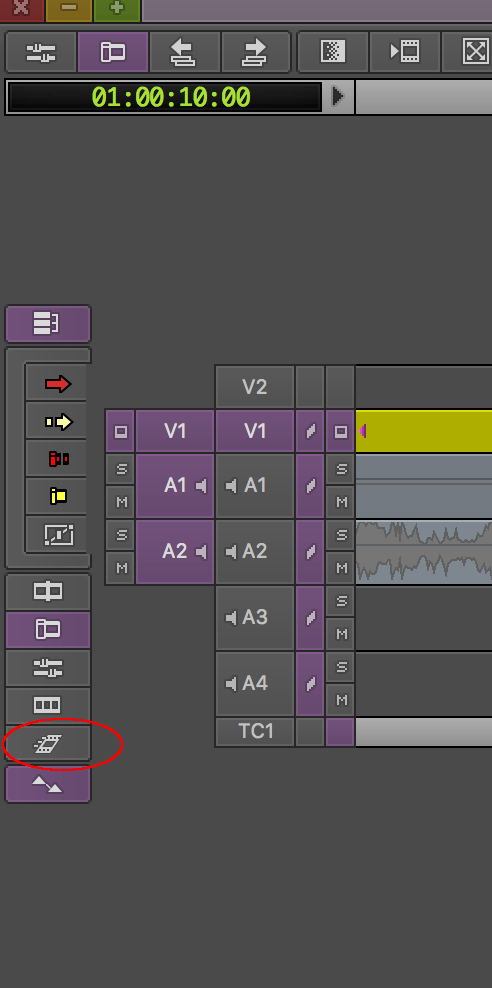Click the purple up-down arrows button at the palette bottom
The image size is (492, 988).
(x=48, y=784)
